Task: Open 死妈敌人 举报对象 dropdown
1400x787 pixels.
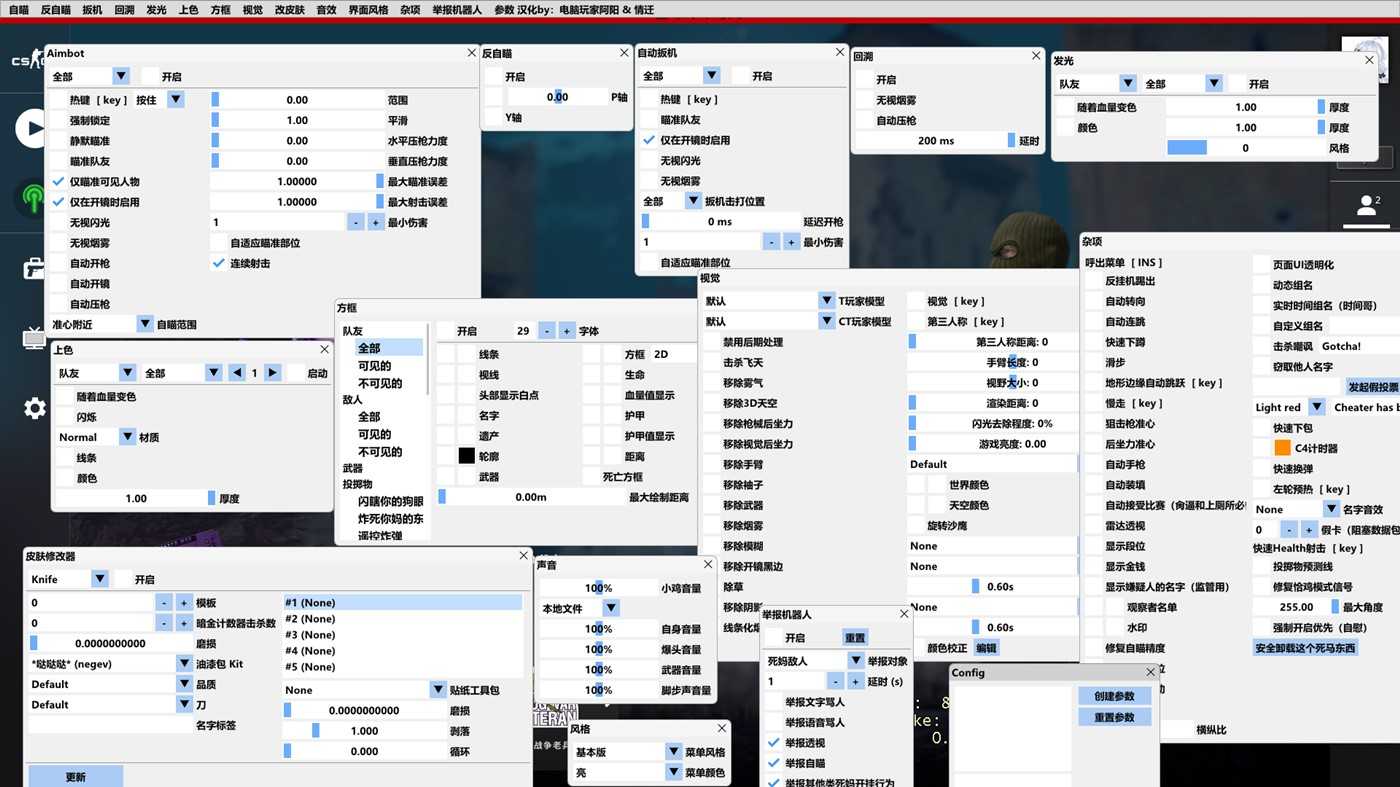Action: [x=815, y=661]
